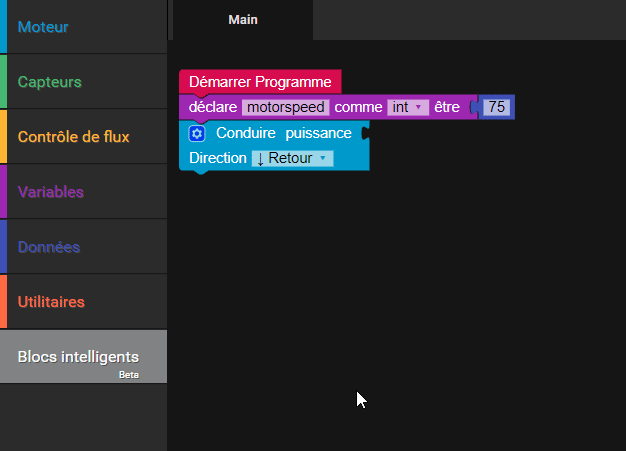Click the number value 75
The image size is (626, 451).
point(496,107)
